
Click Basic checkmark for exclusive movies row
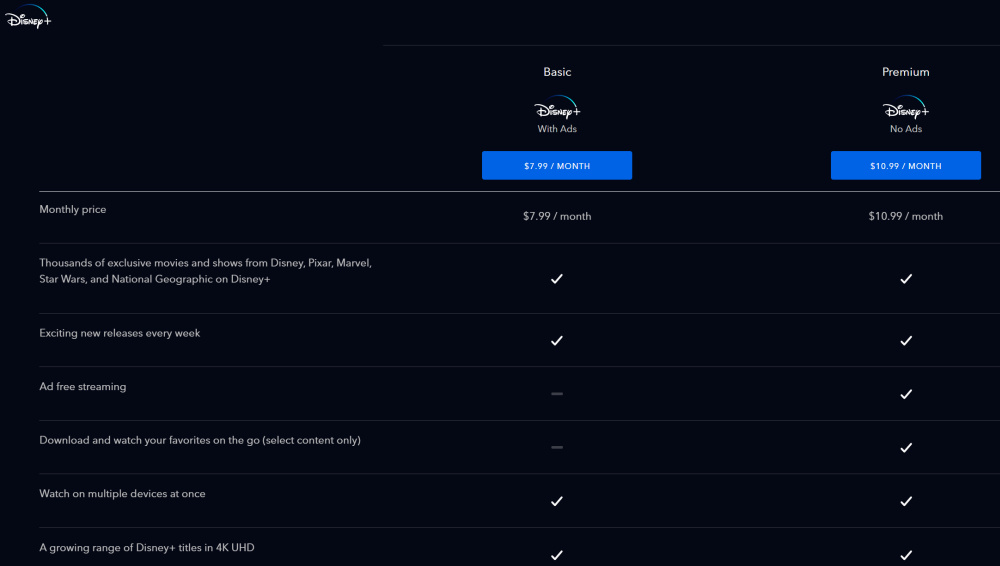[557, 279]
